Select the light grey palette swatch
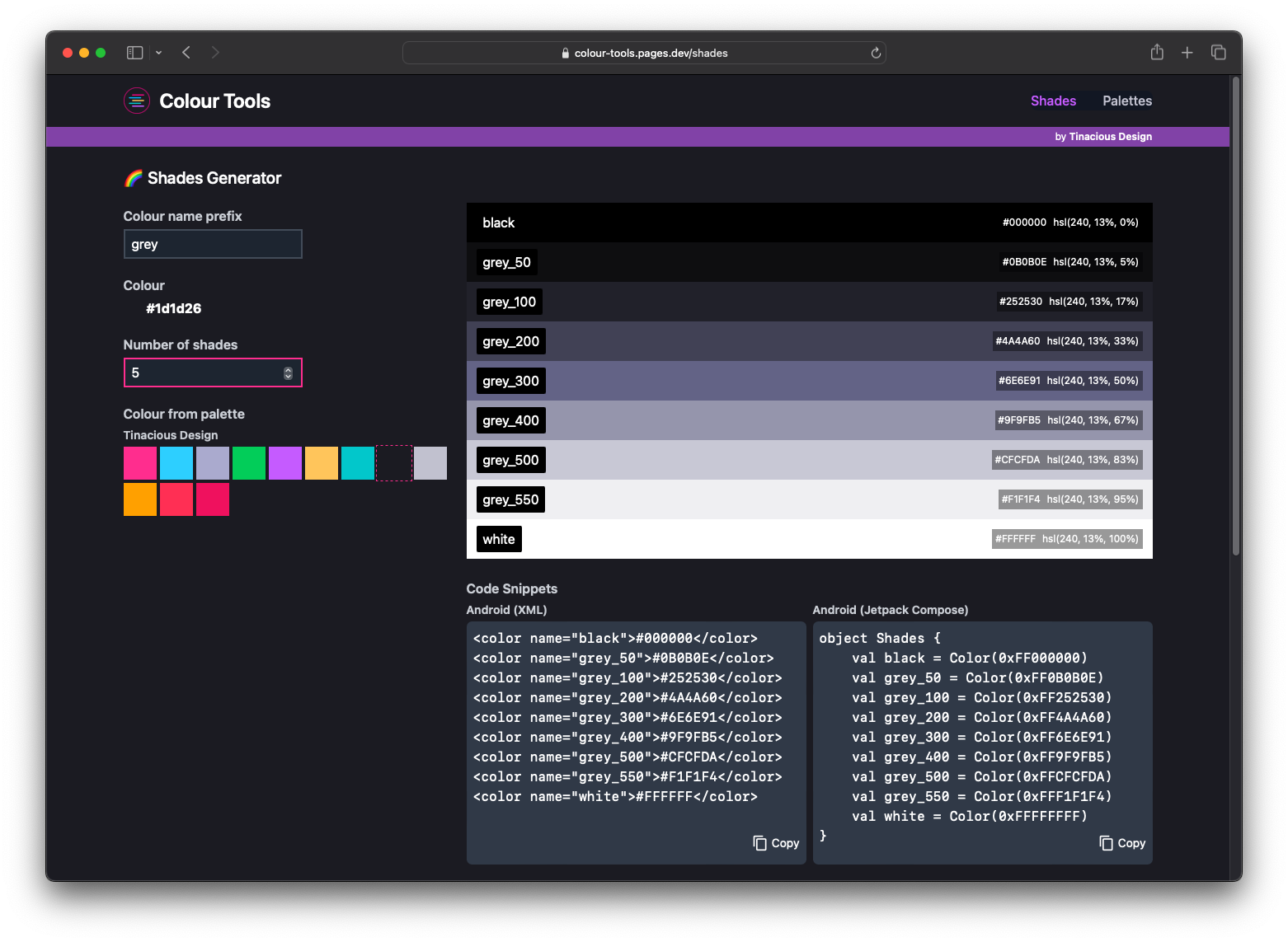This screenshot has width=1288, height=942. point(430,463)
